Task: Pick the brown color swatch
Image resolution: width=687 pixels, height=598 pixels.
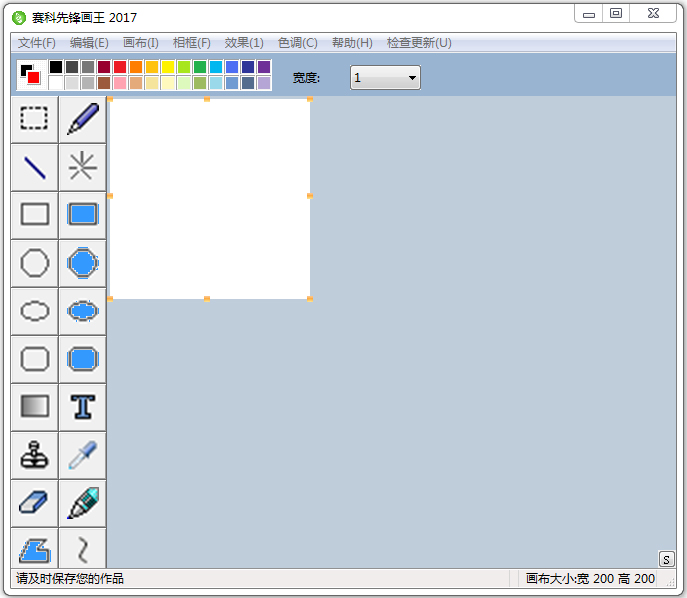Action: (104, 83)
